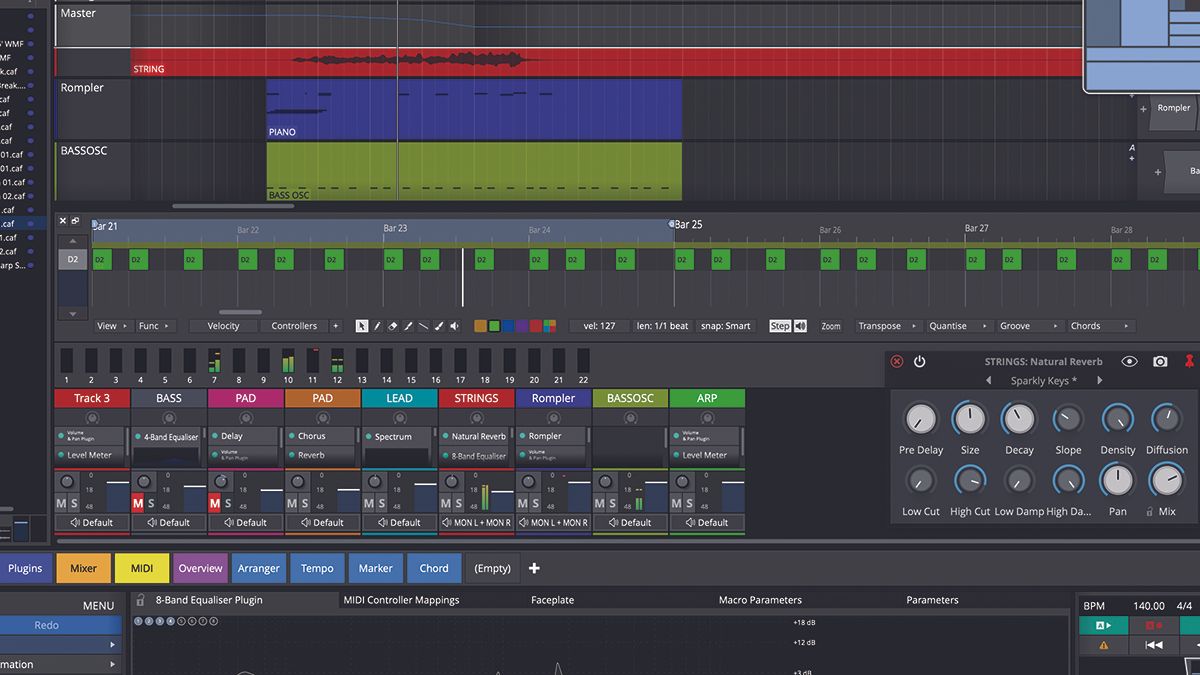The height and width of the screenshot is (675, 1200).
Task: Click the speaker icon next to Step
Action: tap(800, 326)
